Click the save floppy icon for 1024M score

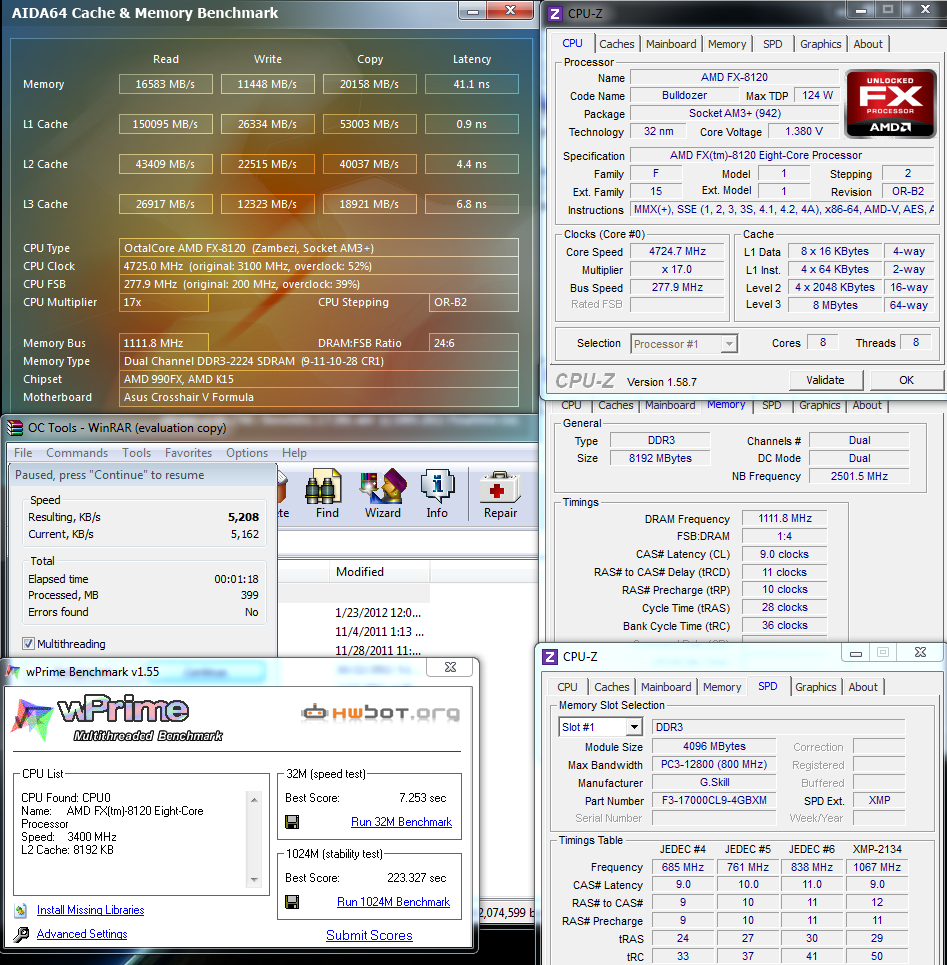[292, 902]
